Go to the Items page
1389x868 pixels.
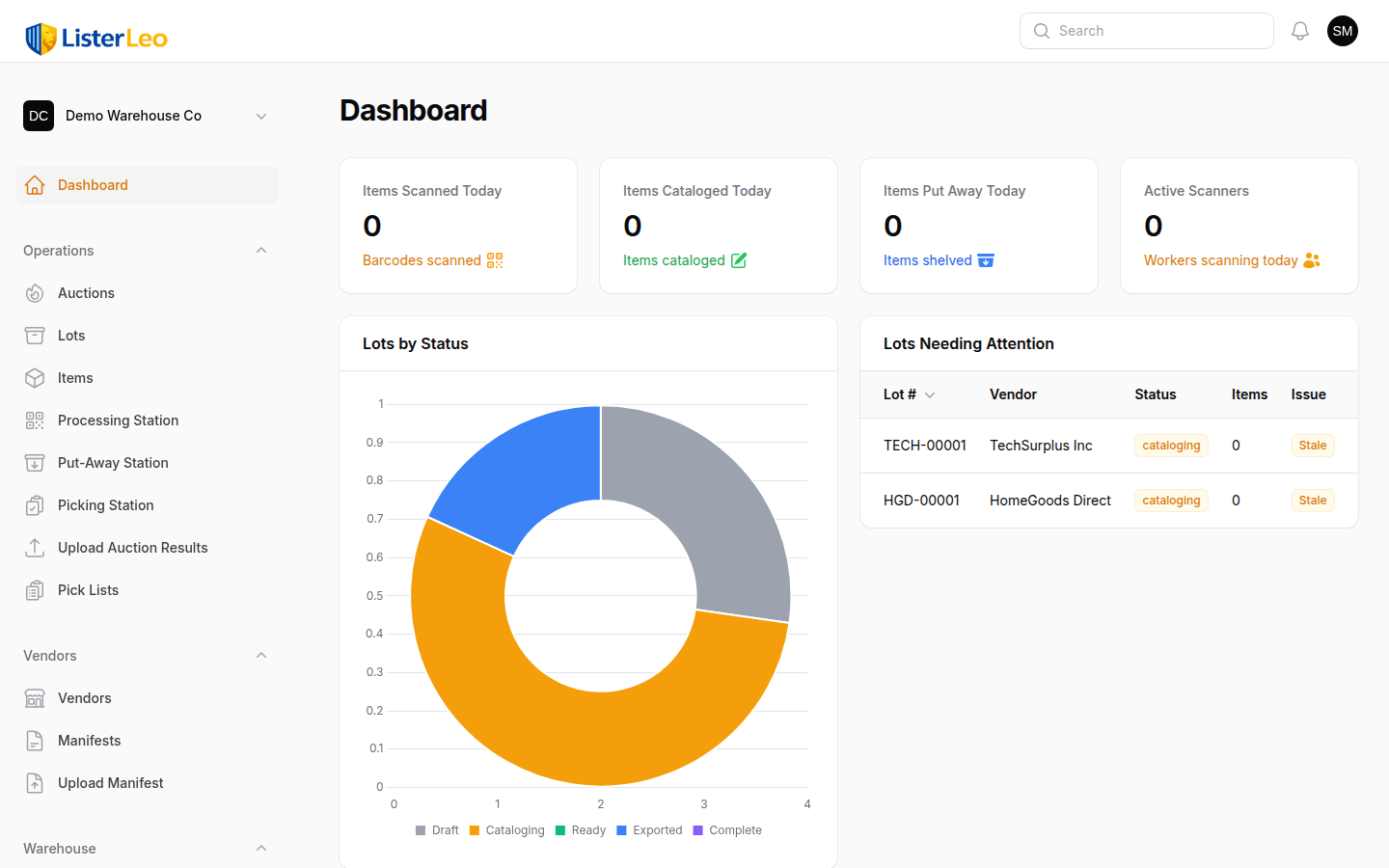click(74, 377)
